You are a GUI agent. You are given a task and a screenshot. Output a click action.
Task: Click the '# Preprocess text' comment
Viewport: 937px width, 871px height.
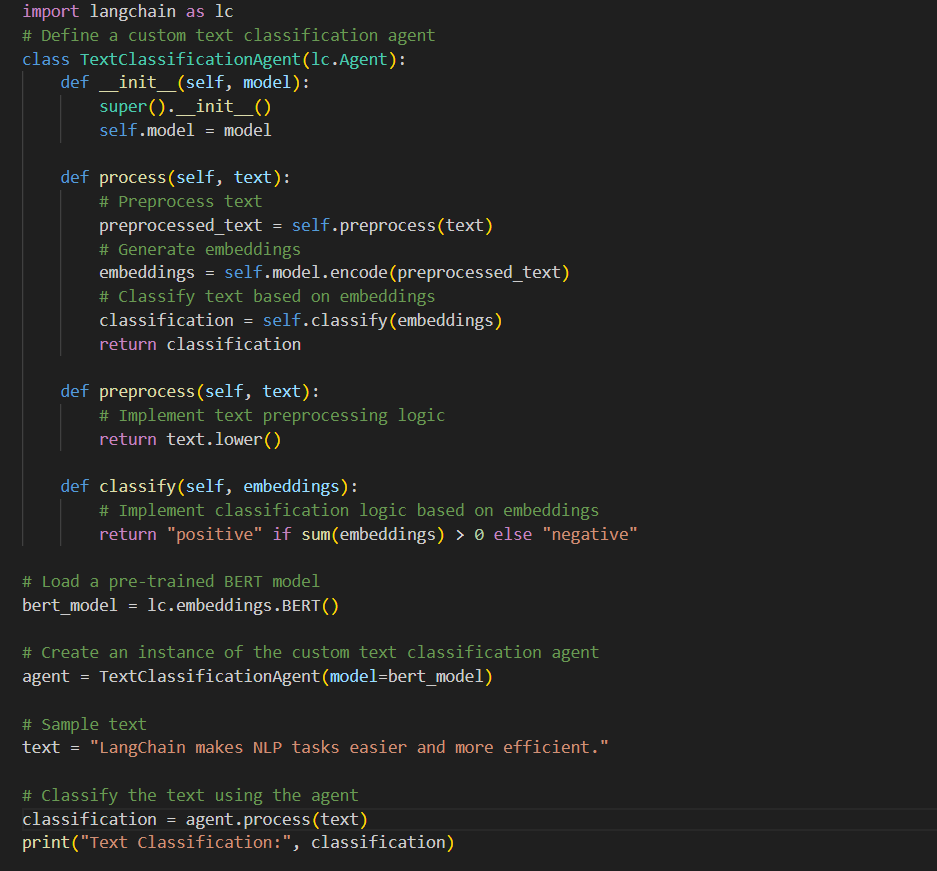(180, 201)
